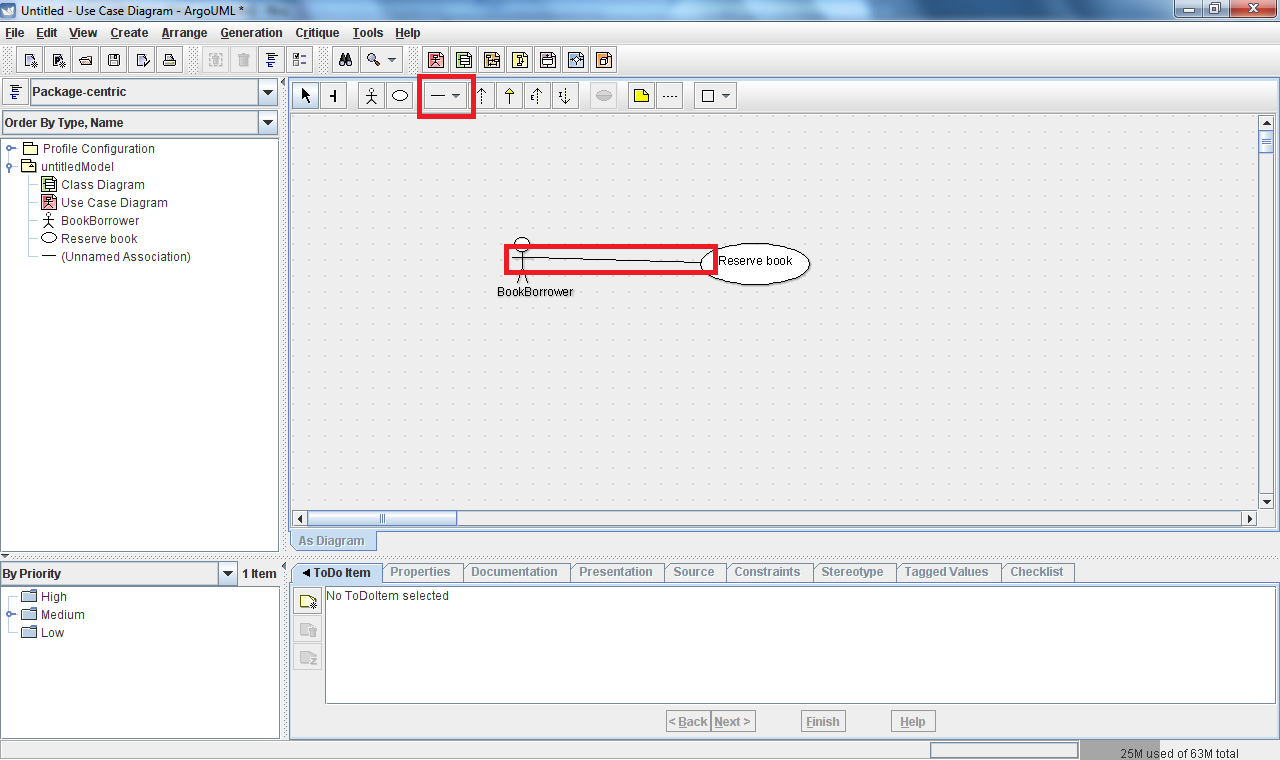Image resolution: width=1280 pixels, height=760 pixels.
Task: Click the Save Project floppy icon
Action: (114, 60)
